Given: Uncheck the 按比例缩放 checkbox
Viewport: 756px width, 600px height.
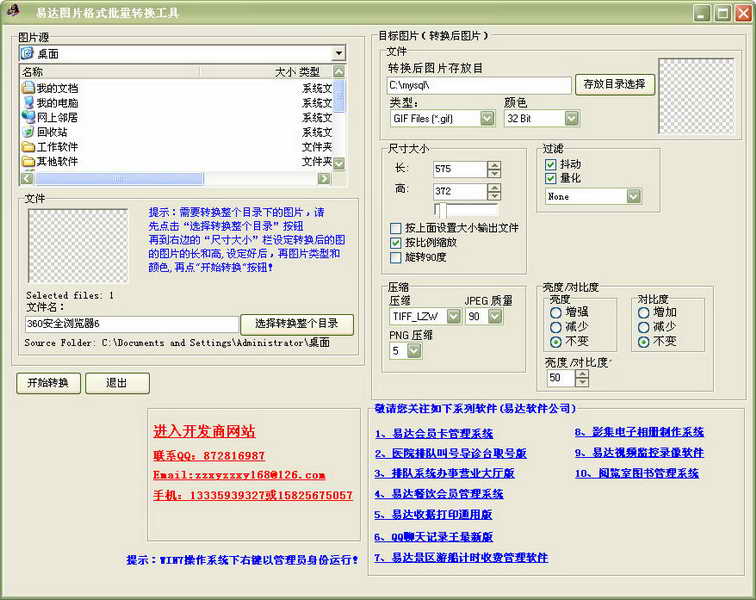Looking at the screenshot, I should click(x=395, y=242).
